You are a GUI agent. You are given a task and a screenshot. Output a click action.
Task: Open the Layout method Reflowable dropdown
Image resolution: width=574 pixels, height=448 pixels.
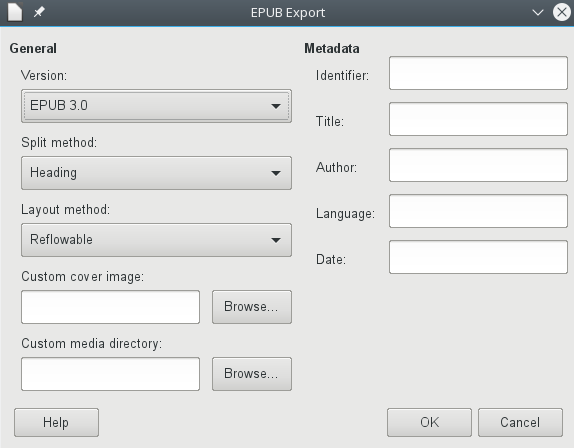tap(156, 240)
